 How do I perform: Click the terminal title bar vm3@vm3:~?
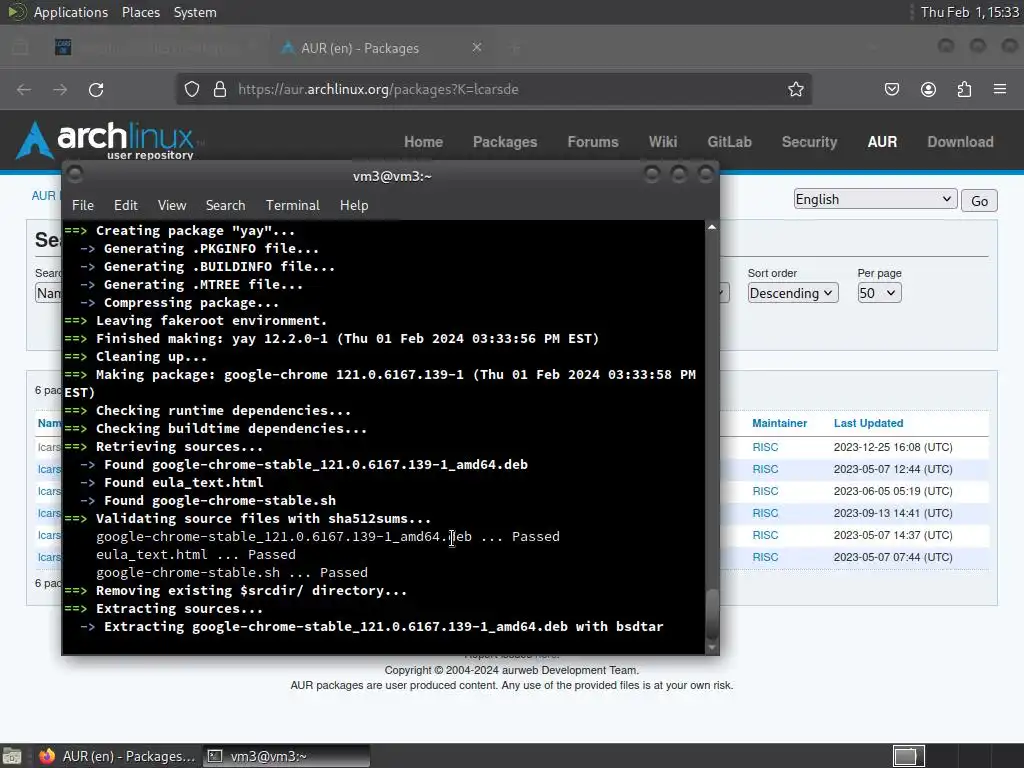pyautogui.click(x=392, y=176)
